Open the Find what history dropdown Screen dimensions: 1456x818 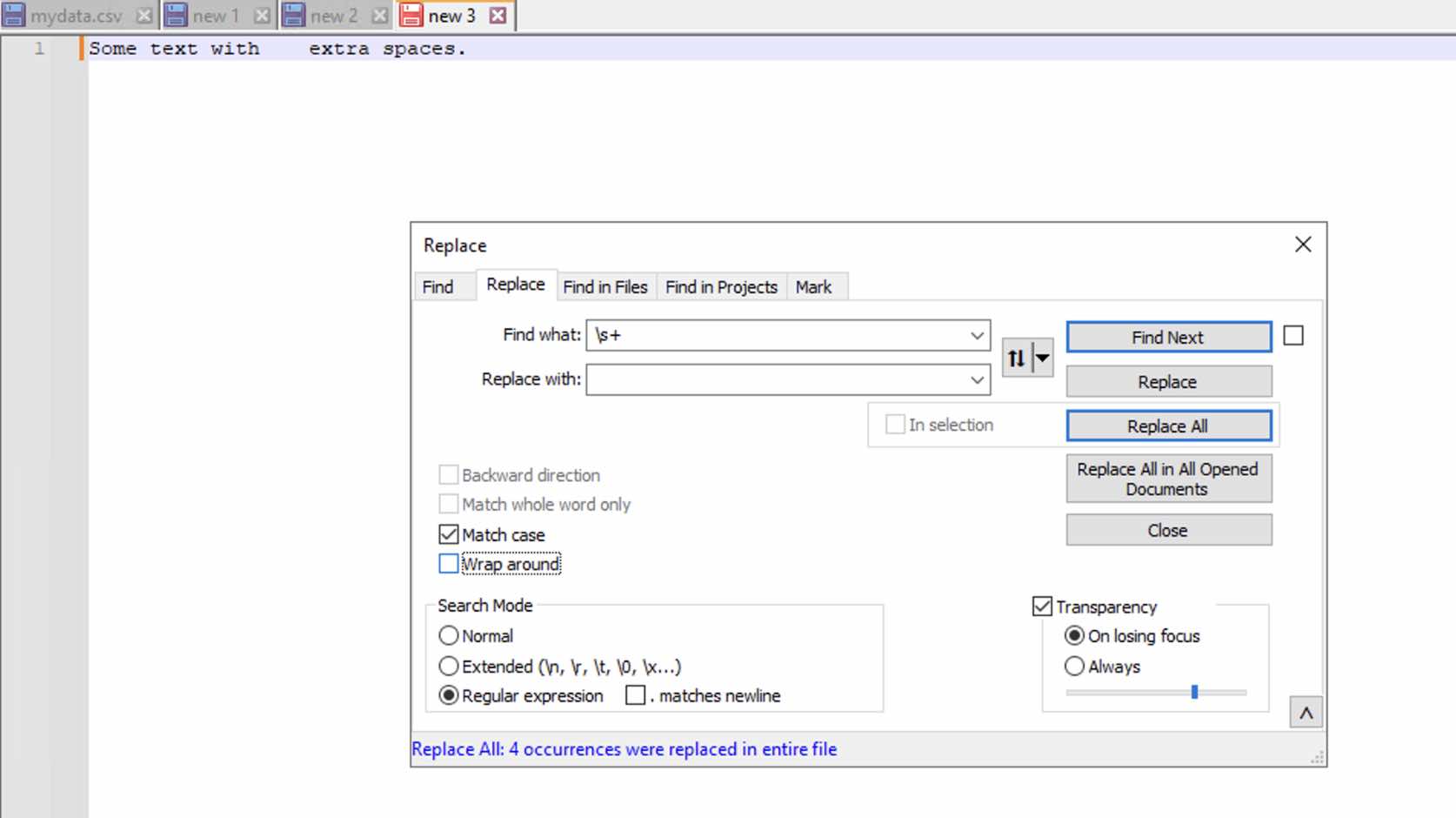pyautogui.click(x=976, y=335)
